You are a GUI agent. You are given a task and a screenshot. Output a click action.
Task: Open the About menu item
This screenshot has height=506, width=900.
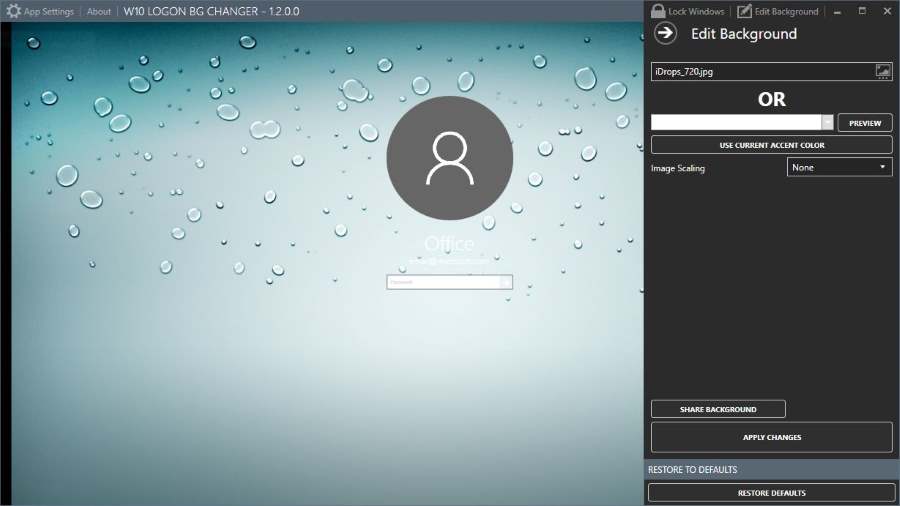[x=99, y=12]
